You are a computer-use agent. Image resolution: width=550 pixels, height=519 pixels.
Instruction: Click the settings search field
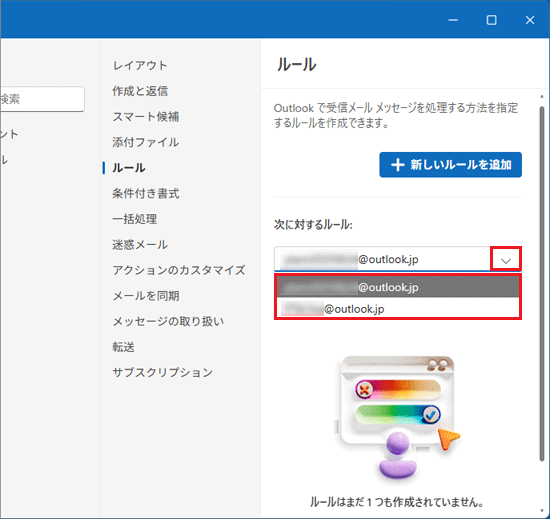click(42, 99)
